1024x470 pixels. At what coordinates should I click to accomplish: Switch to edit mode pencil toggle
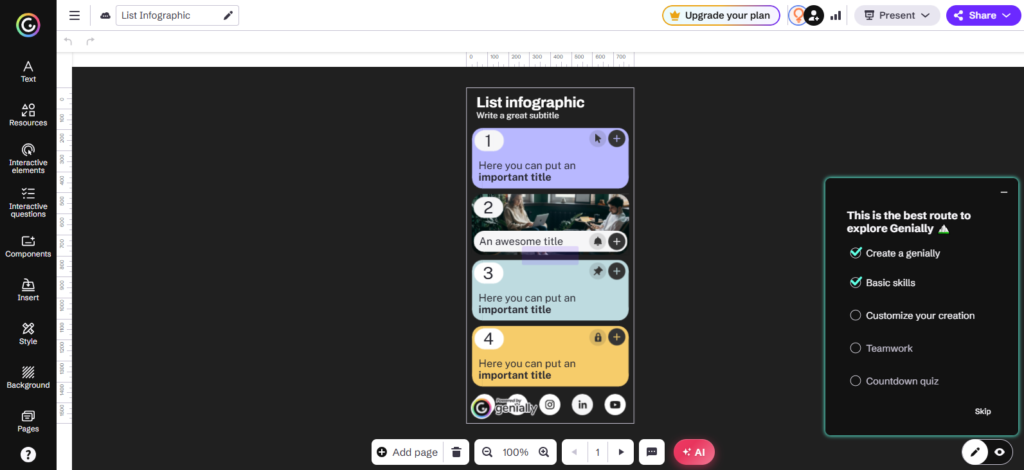coord(975,452)
